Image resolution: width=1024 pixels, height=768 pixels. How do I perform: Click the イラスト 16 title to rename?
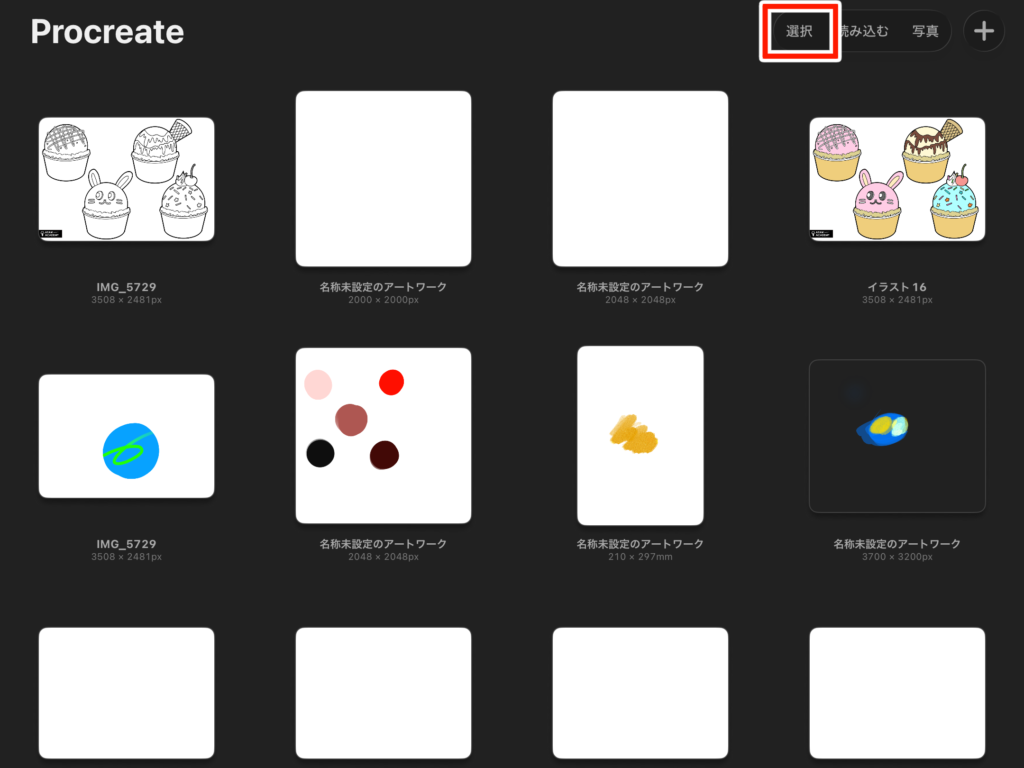pyautogui.click(x=897, y=287)
